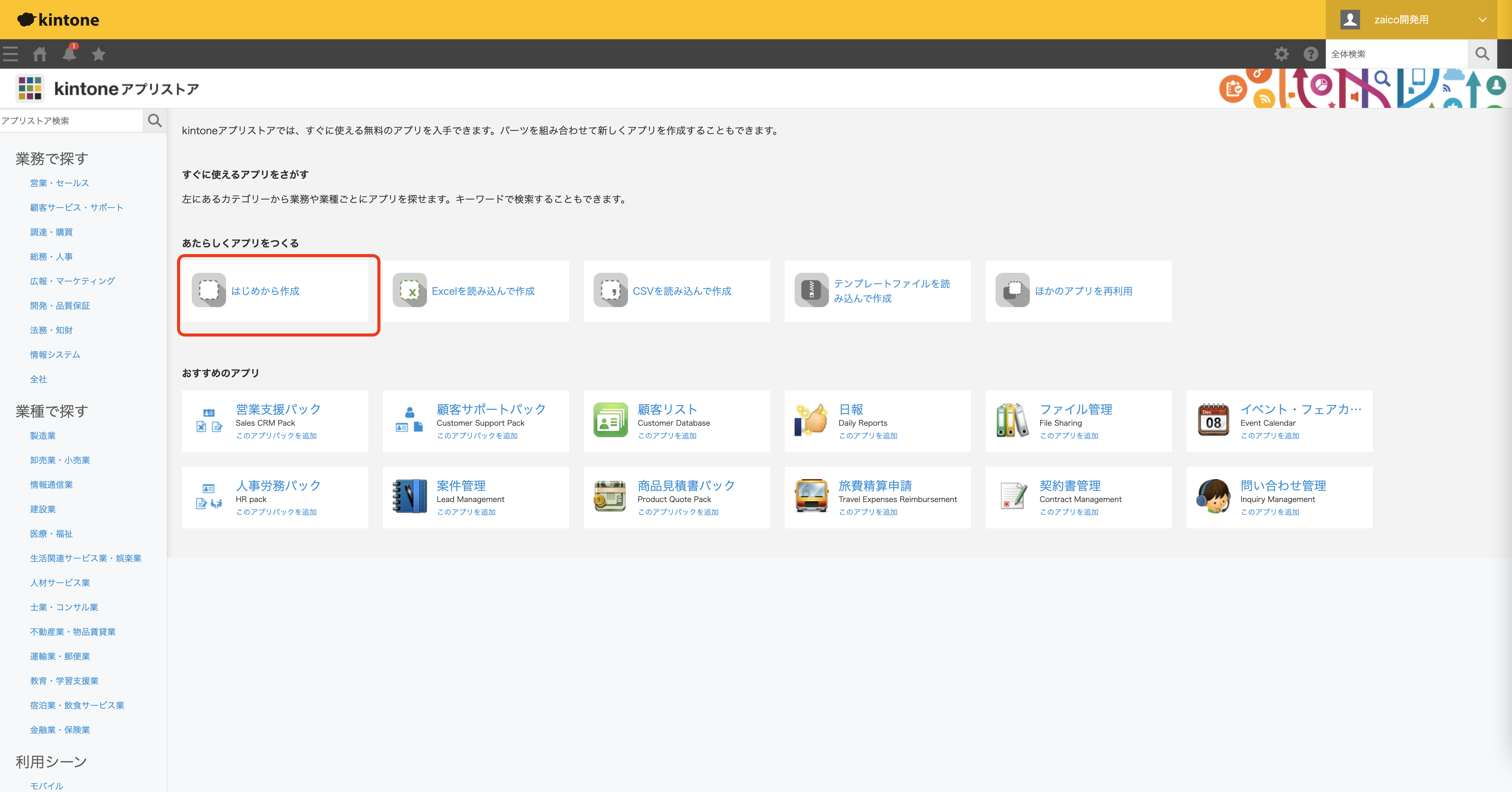Click the 日報 thumbs-up icon
Viewport: 1512px width, 792px height.
pos(811,420)
